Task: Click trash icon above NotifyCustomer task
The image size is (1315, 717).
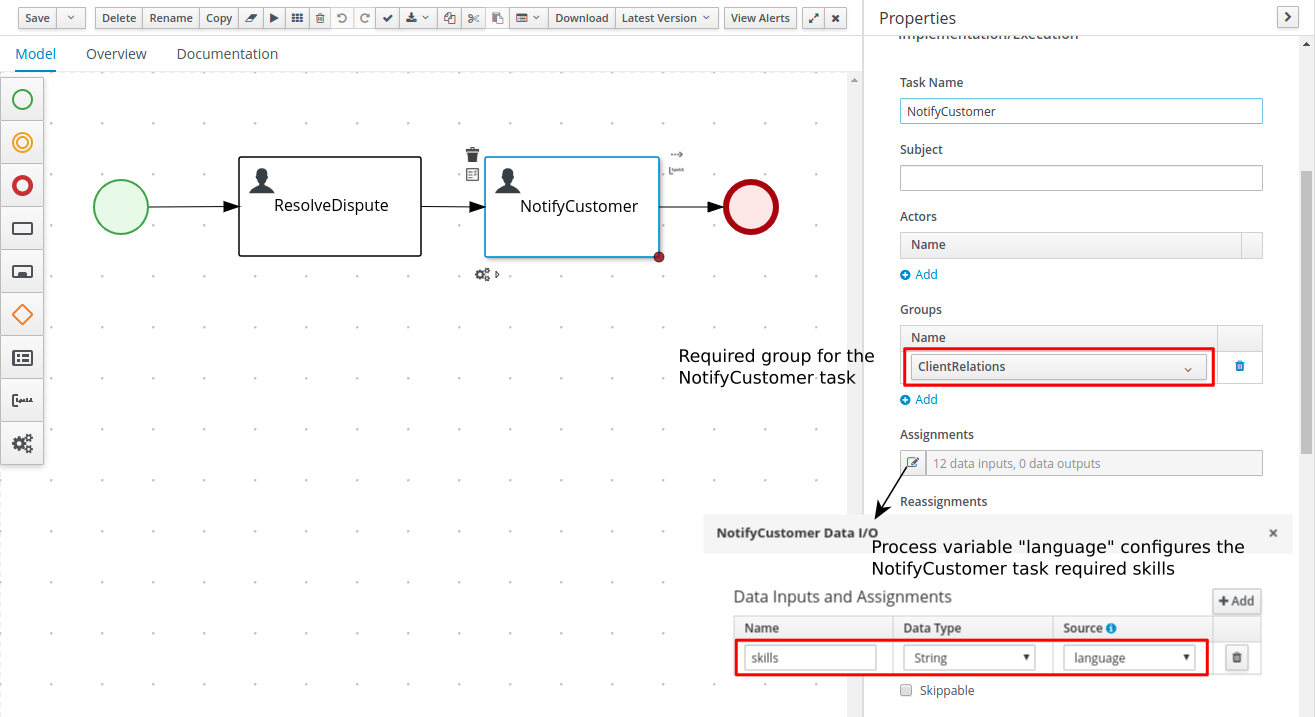Action: tap(473, 155)
